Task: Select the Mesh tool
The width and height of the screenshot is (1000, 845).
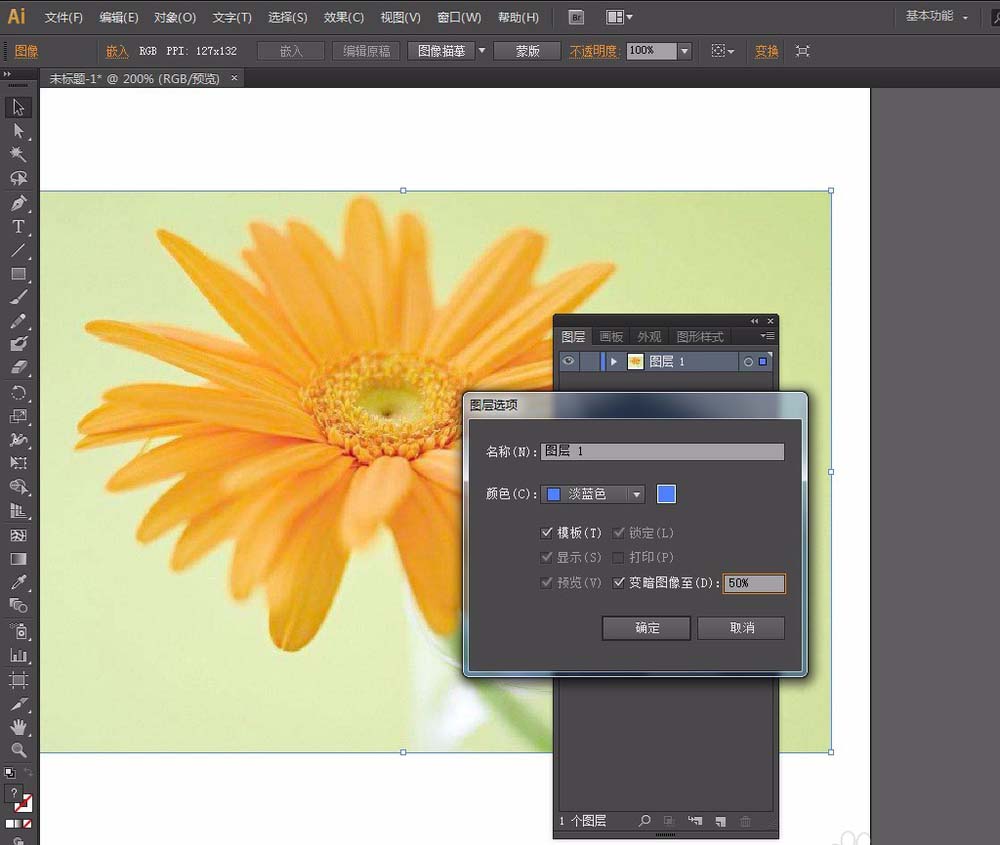Action: click(x=18, y=535)
